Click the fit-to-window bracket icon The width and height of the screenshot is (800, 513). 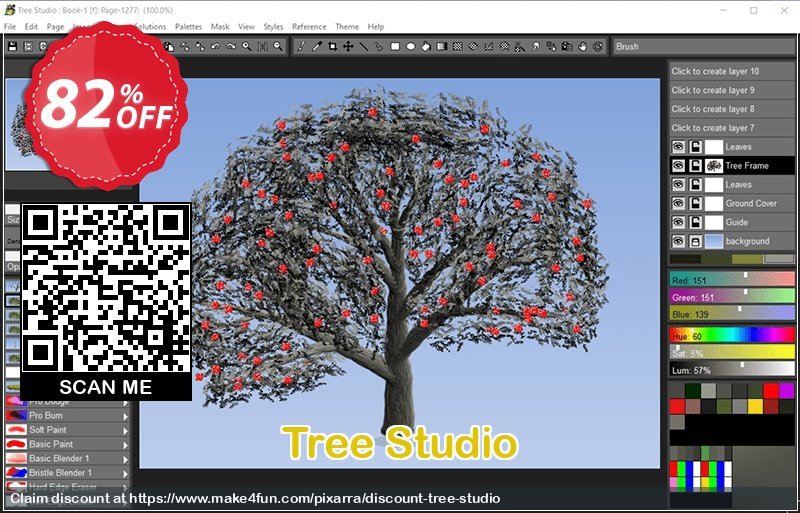point(262,46)
